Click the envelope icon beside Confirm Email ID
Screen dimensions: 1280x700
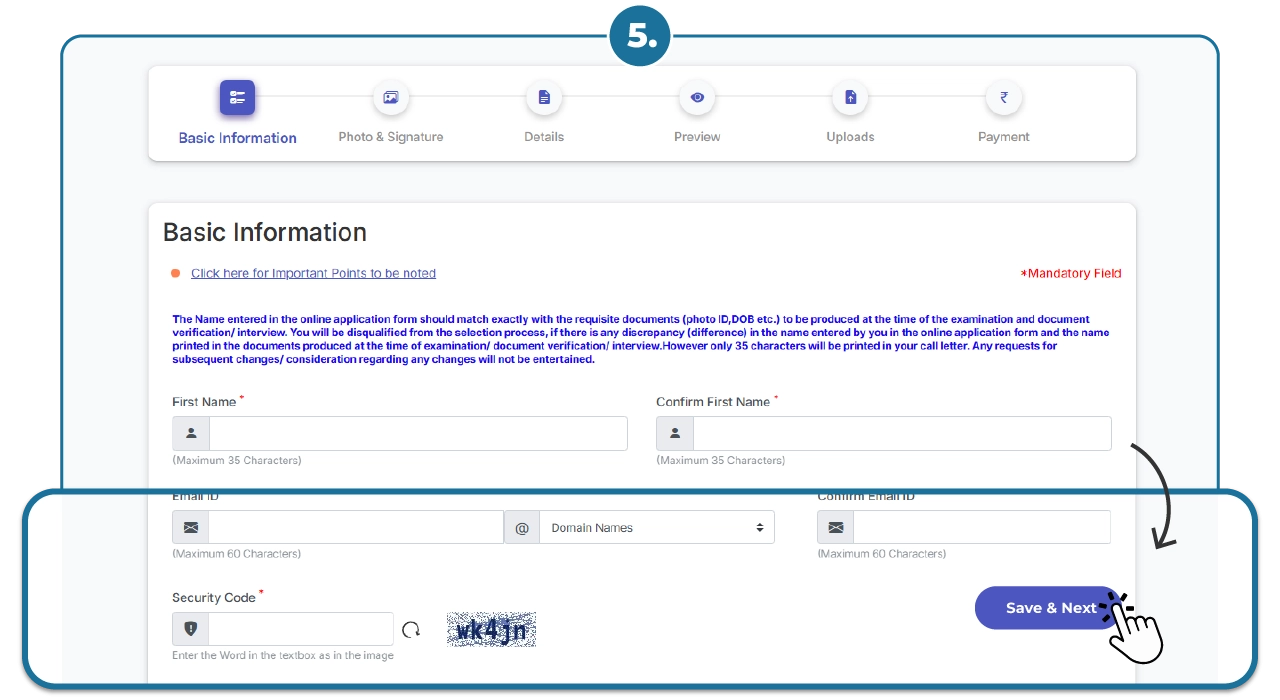(x=836, y=527)
